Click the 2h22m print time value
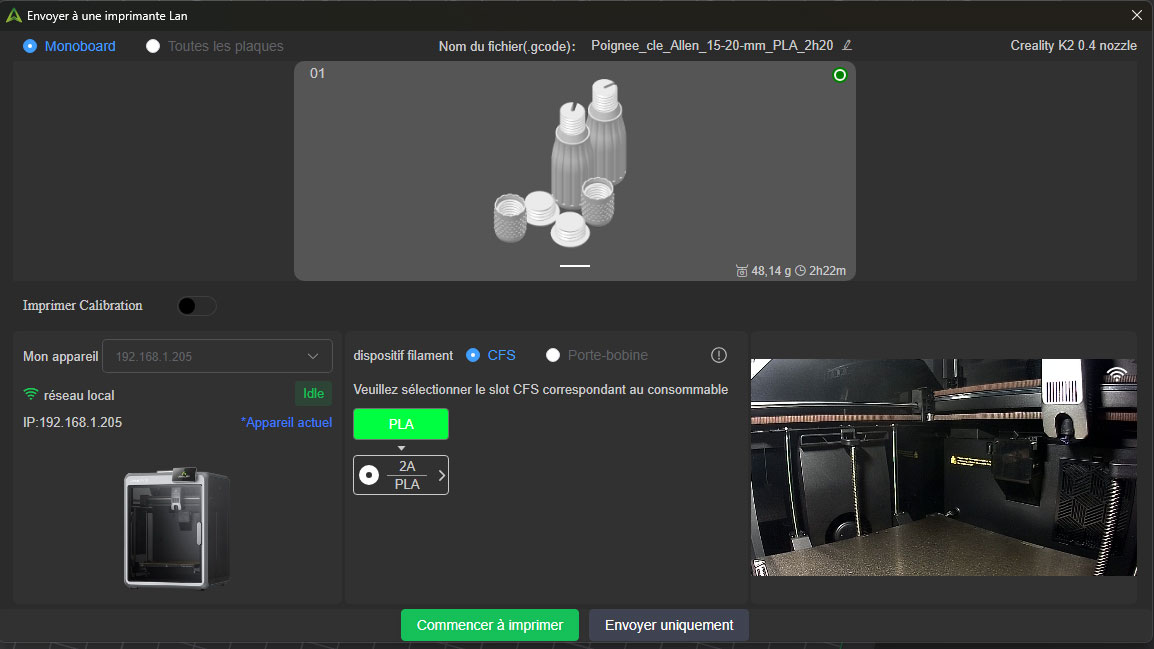This screenshot has height=649, width=1154. click(x=827, y=271)
